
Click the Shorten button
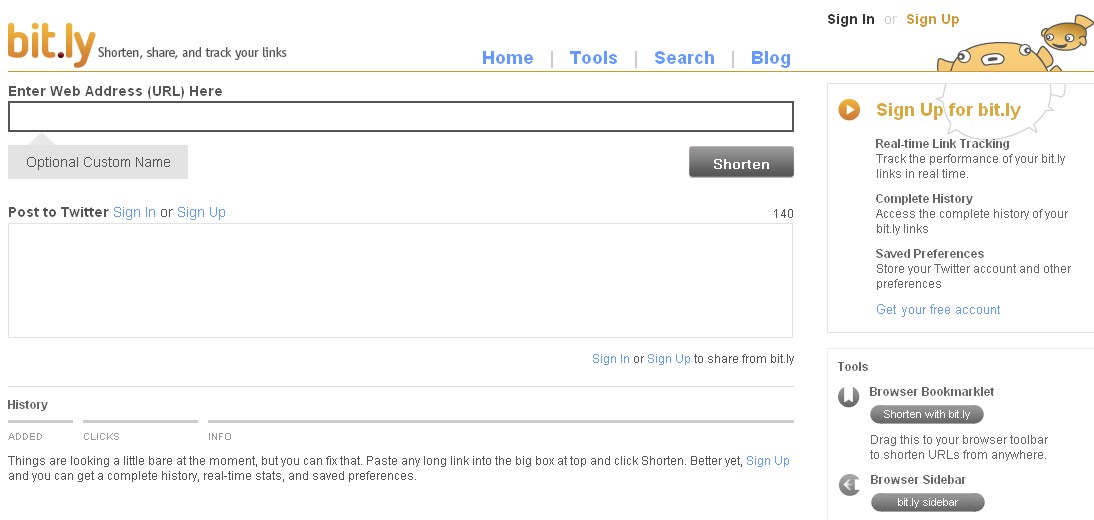(741, 162)
